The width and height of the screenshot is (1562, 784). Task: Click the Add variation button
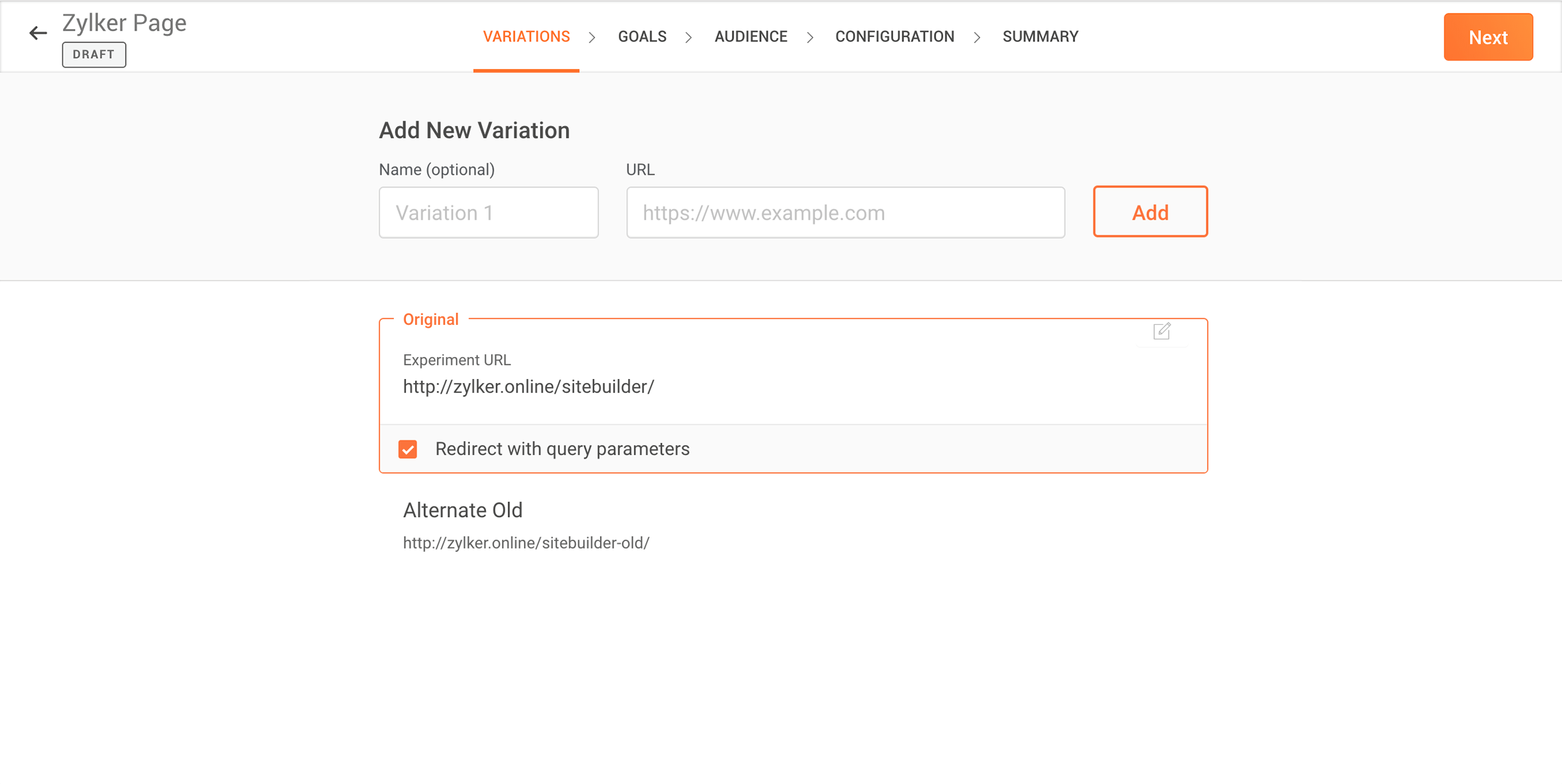coord(1149,212)
